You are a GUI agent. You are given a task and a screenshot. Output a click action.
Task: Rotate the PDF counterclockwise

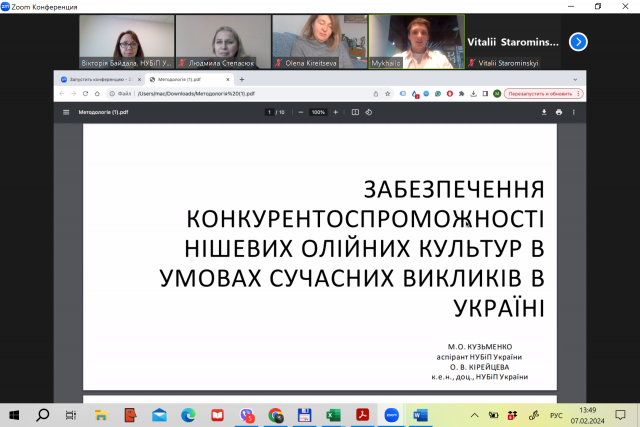369,112
